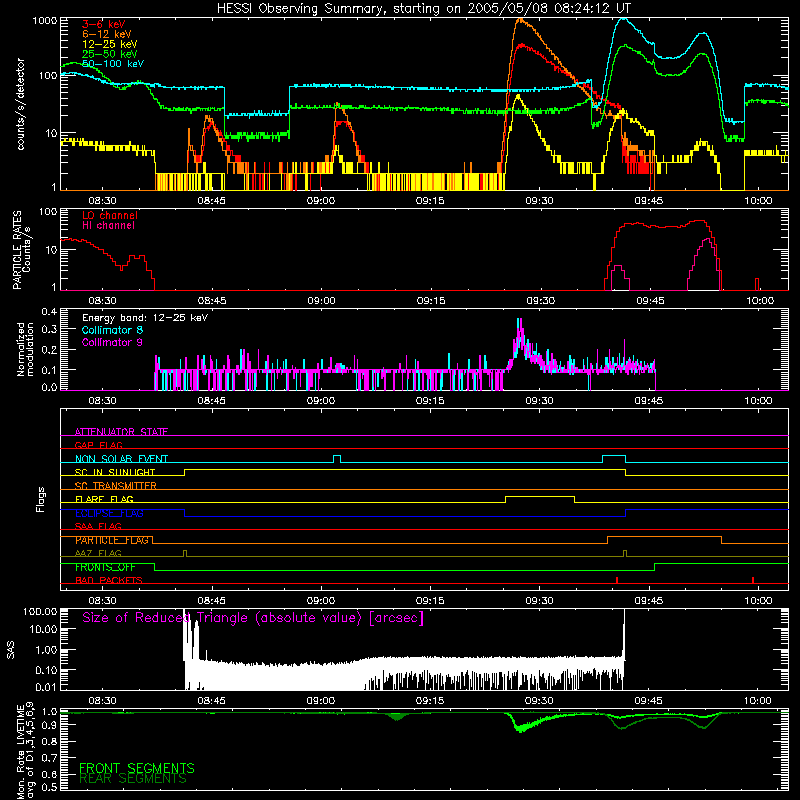The image size is (800, 800).
Task: Click the 0.3 modulation axis tick label
Action: click(x=49, y=329)
